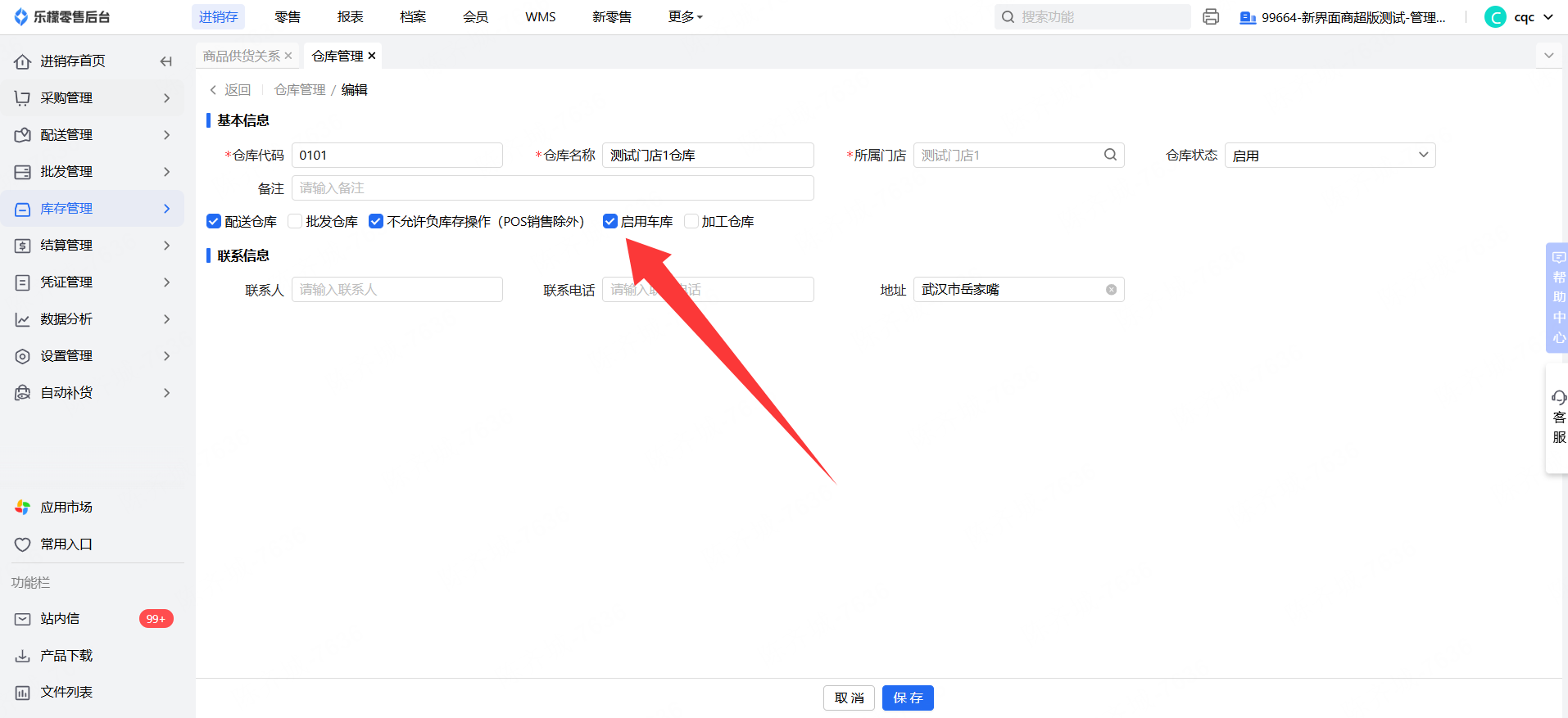Viewport: 1568px width, 718px height.
Task: Click the 常用入口 heart icon
Action: click(x=23, y=544)
